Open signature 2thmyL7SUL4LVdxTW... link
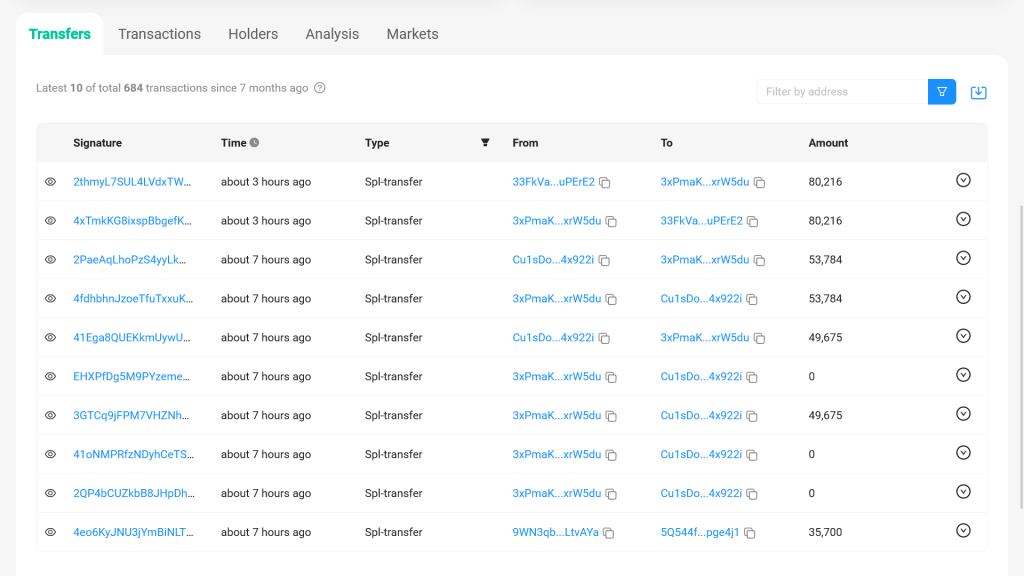 coord(132,182)
